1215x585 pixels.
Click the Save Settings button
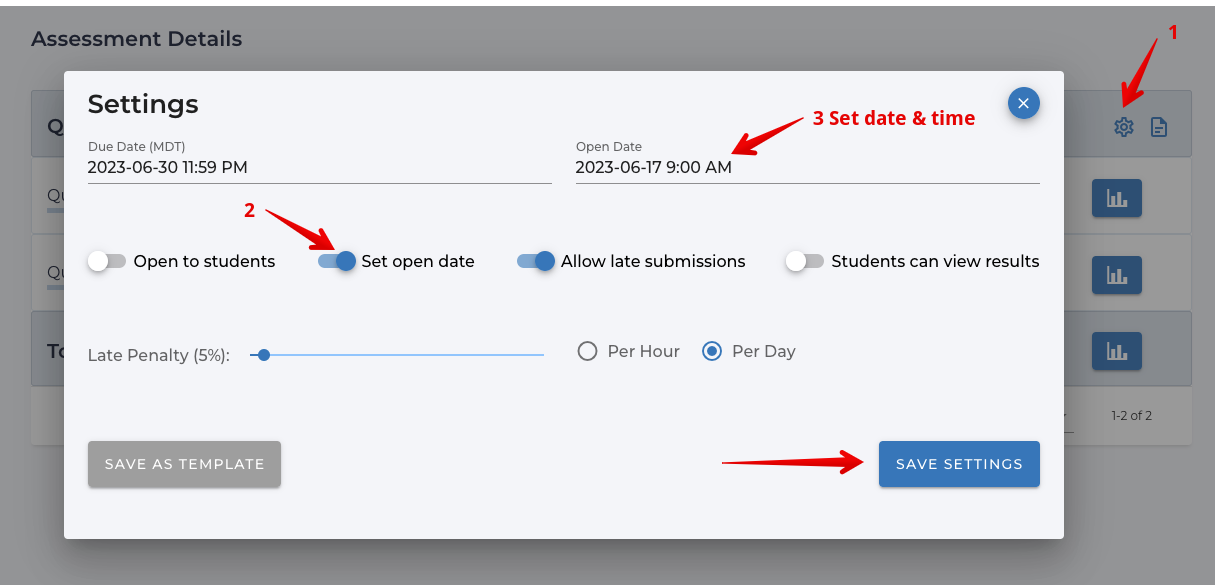coord(959,464)
